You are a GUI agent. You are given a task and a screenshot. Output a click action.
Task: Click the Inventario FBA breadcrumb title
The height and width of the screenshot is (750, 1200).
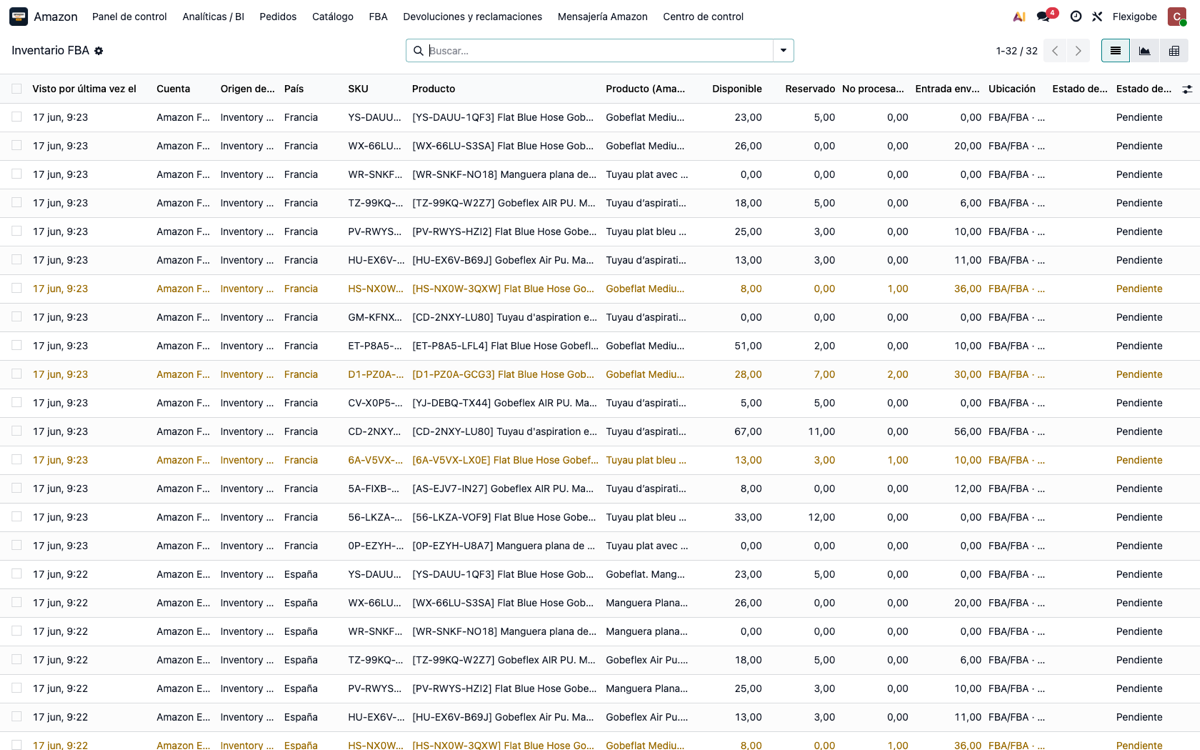coord(50,51)
